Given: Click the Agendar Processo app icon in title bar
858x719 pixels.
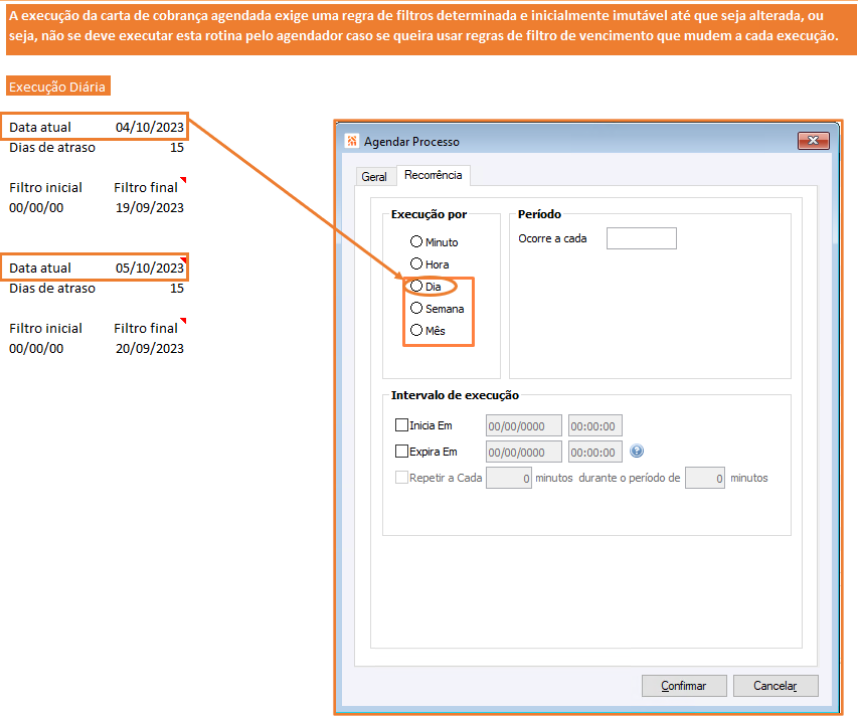Looking at the screenshot, I should [352, 141].
